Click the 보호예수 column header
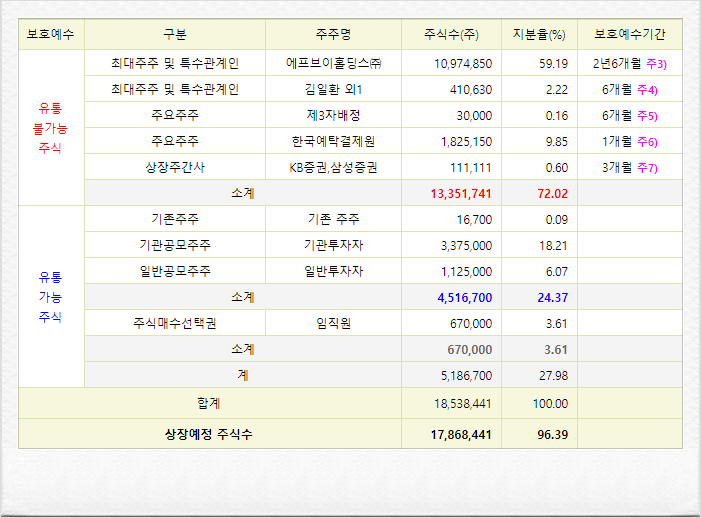 click(51, 34)
